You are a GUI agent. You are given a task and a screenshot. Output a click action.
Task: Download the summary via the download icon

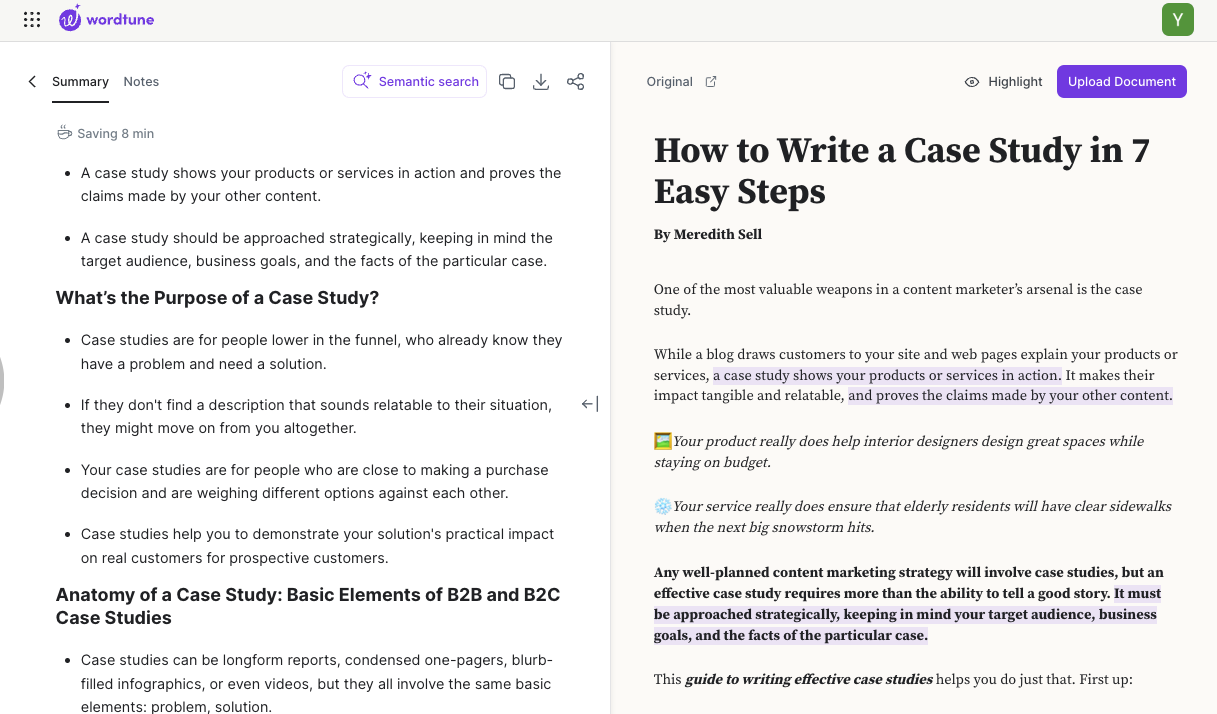pyautogui.click(x=541, y=81)
